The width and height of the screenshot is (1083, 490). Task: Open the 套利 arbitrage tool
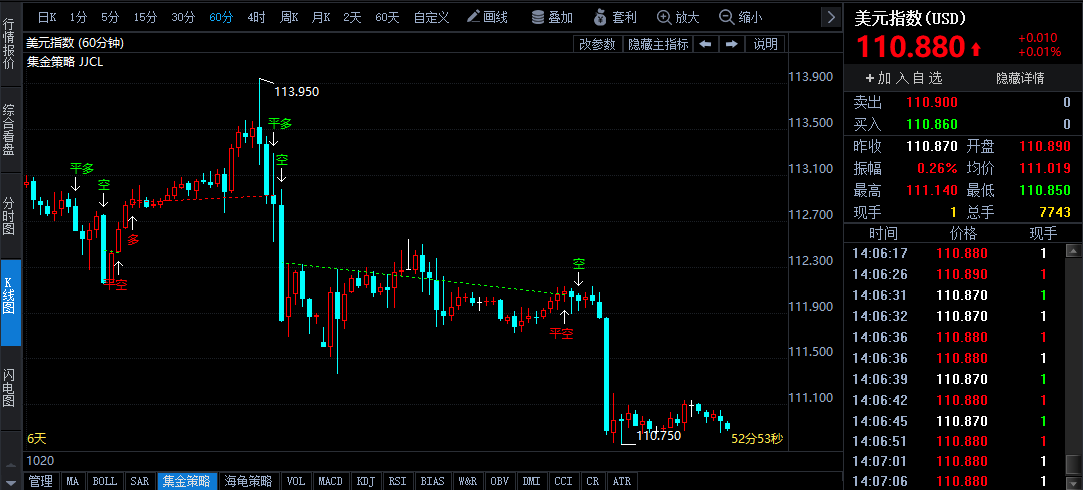pyautogui.click(x=615, y=17)
